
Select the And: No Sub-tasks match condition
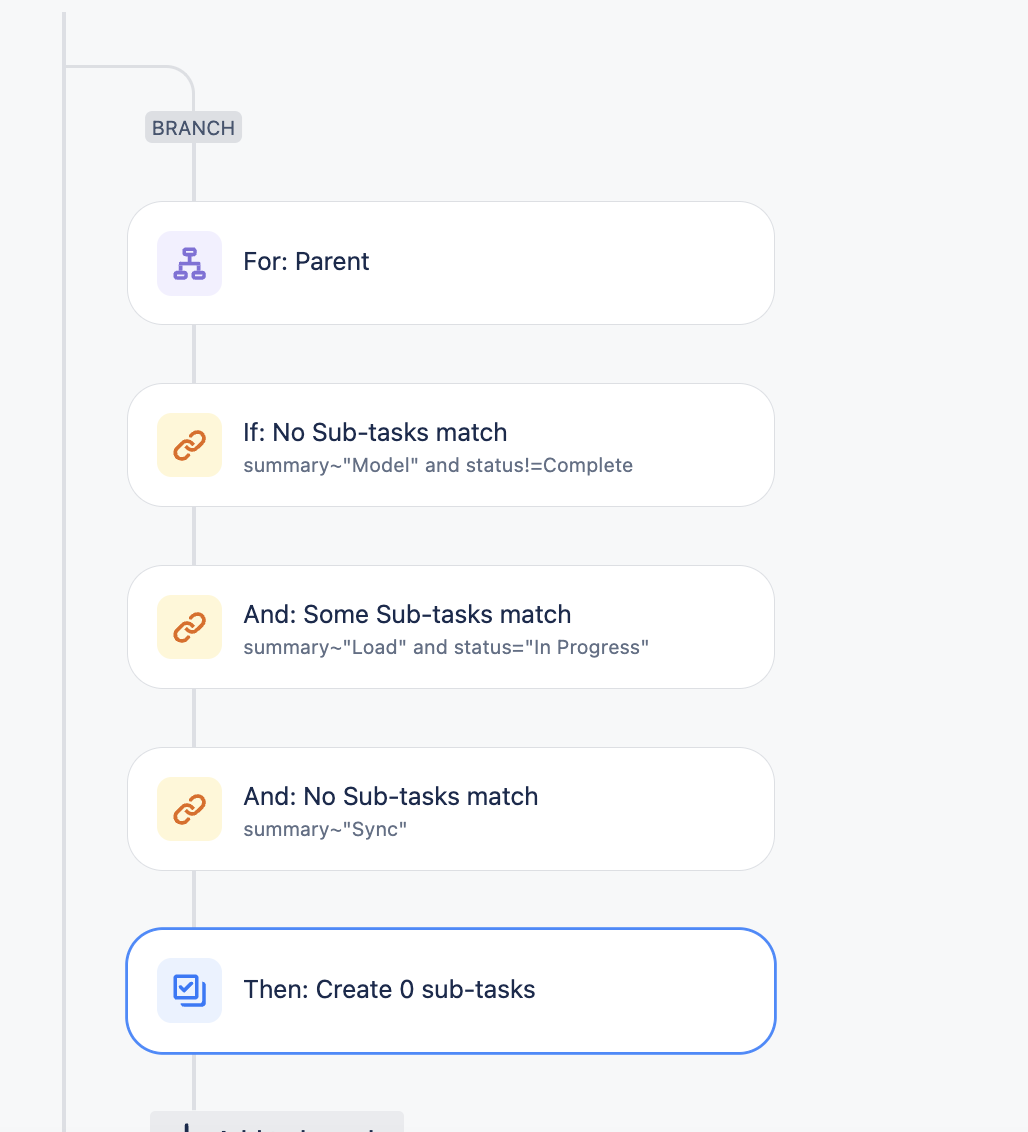pyautogui.click(x=450, y=808)
